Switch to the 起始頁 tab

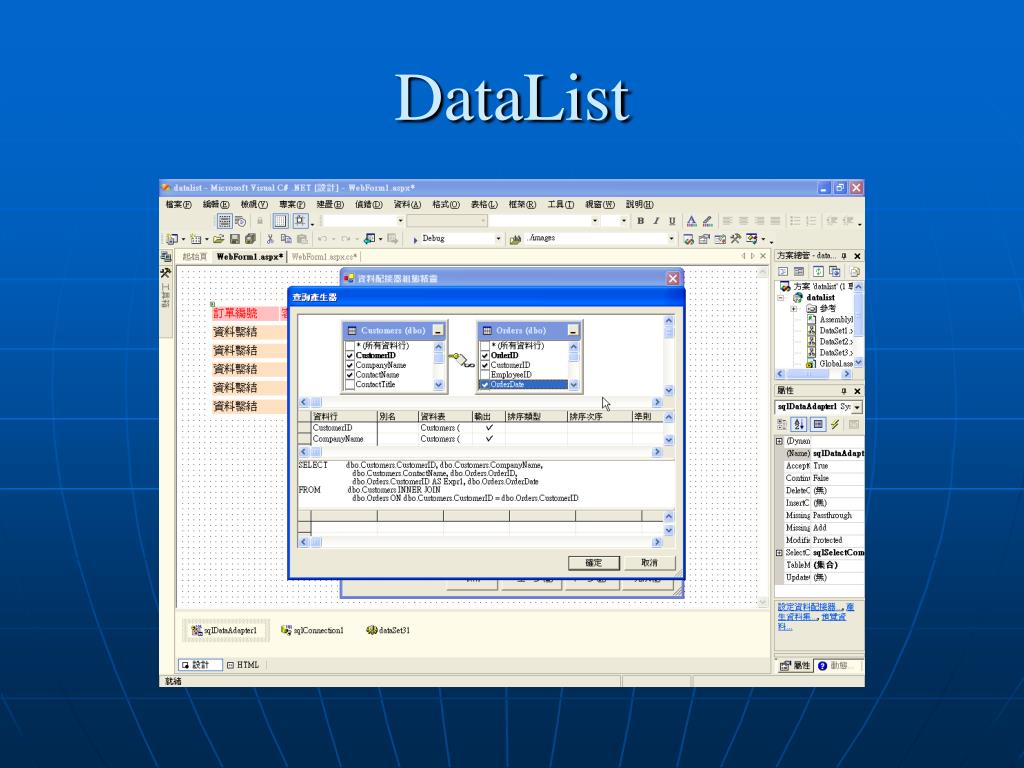click(195, 257)
